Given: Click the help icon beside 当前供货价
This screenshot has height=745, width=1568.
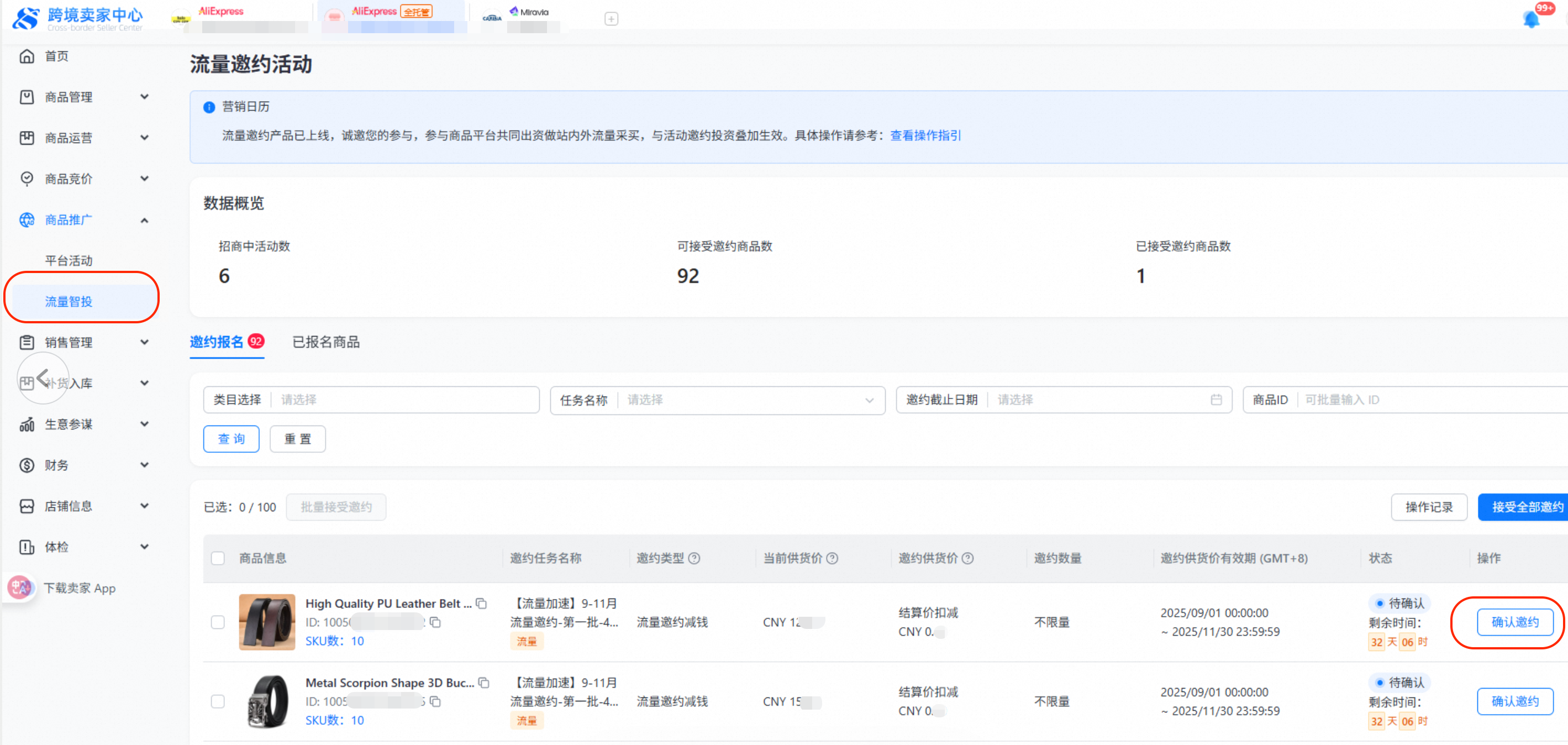Looking at the screenshot, I should [x=832, y=558].
